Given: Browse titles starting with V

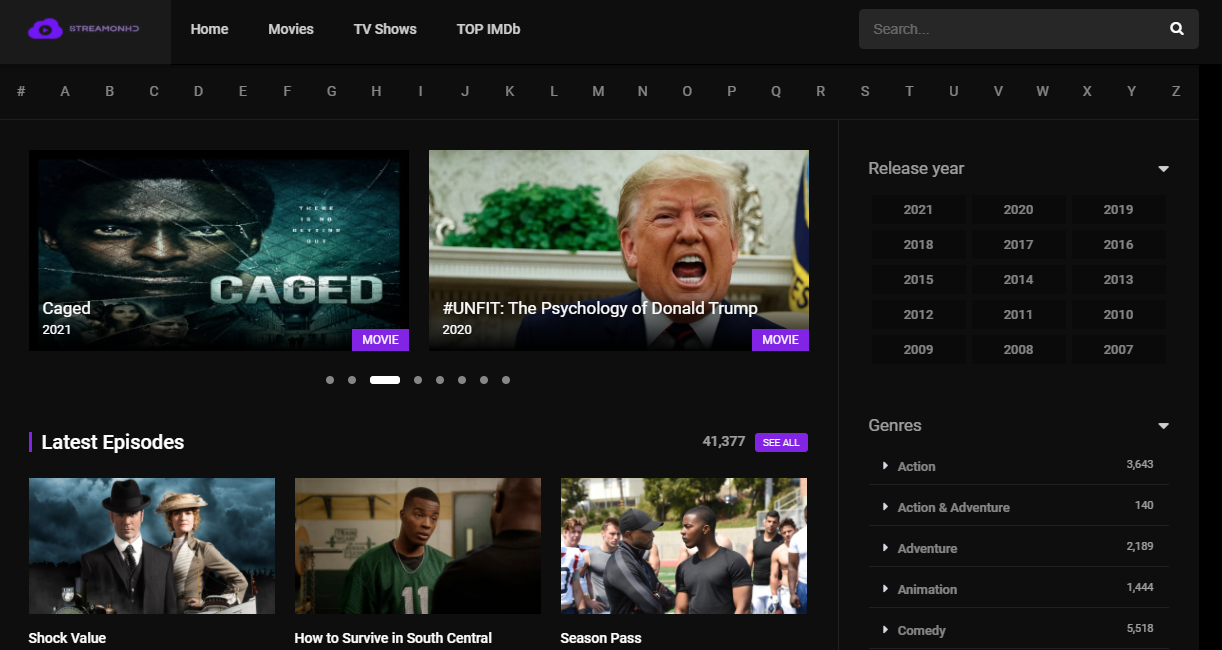Looking at the screenshot, I should click(x=997, y=91).
